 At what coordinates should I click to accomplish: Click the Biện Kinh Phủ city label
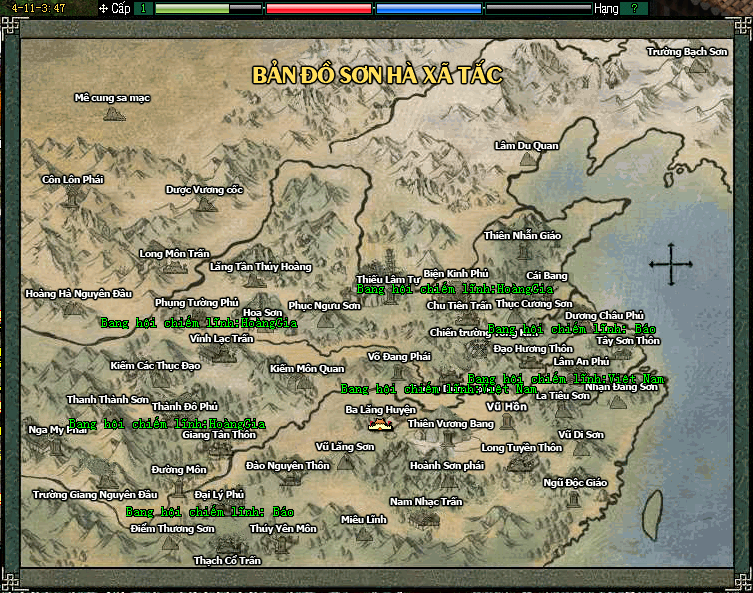point(455,273)
